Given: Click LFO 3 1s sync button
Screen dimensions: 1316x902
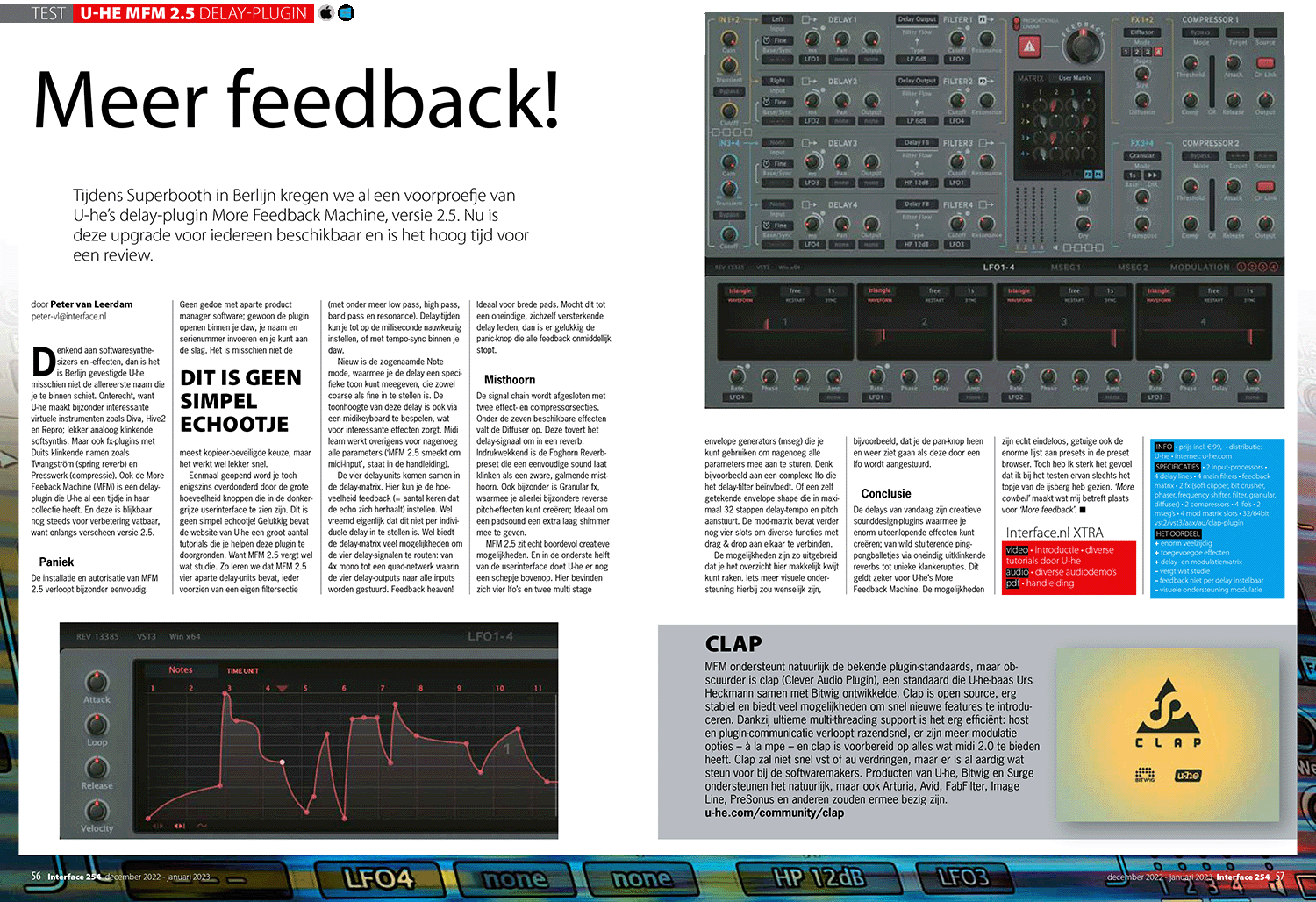Looking at the screenshot, I should 1110,290.
